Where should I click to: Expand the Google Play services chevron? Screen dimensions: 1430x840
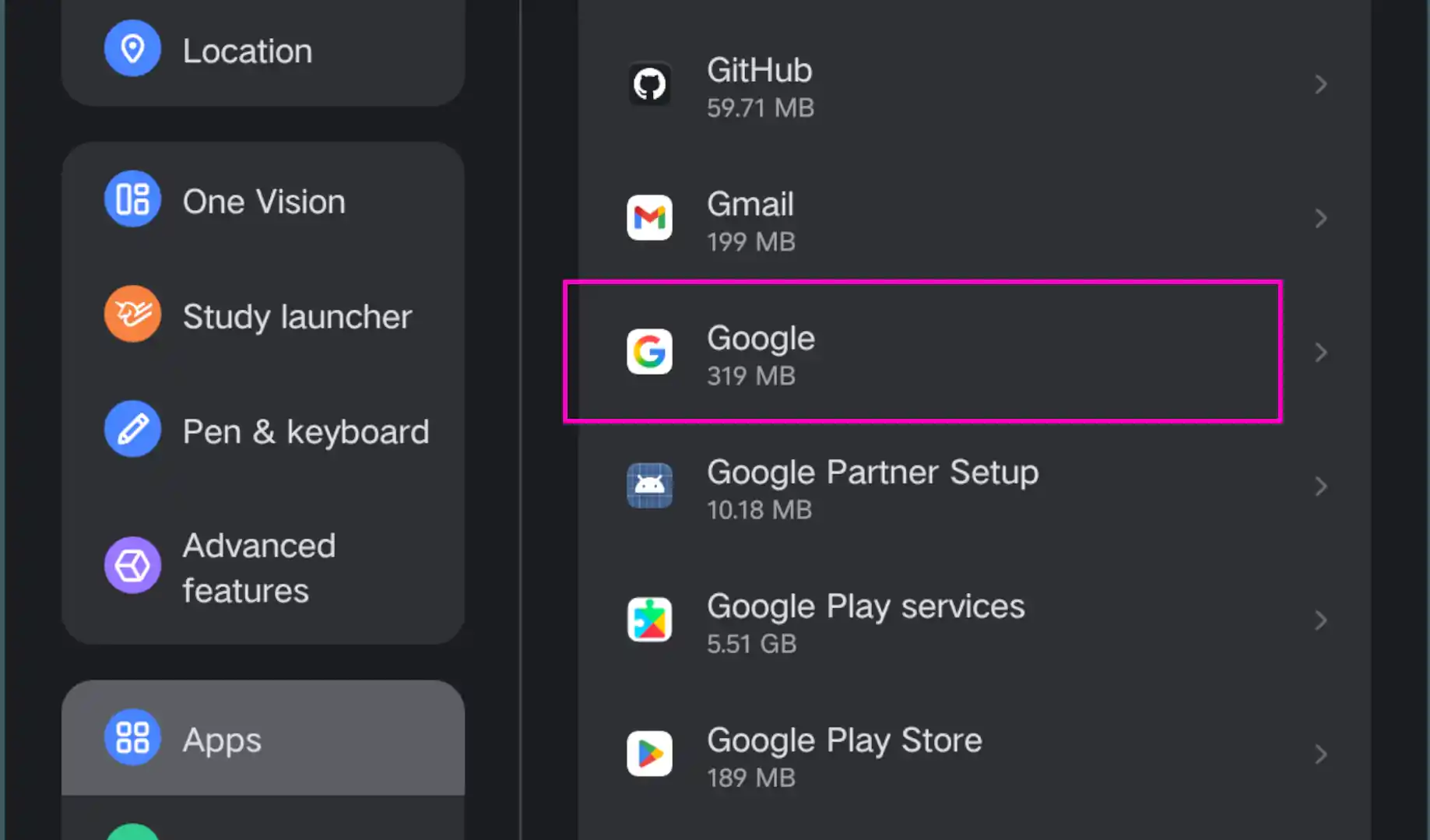coord(1321,620)
